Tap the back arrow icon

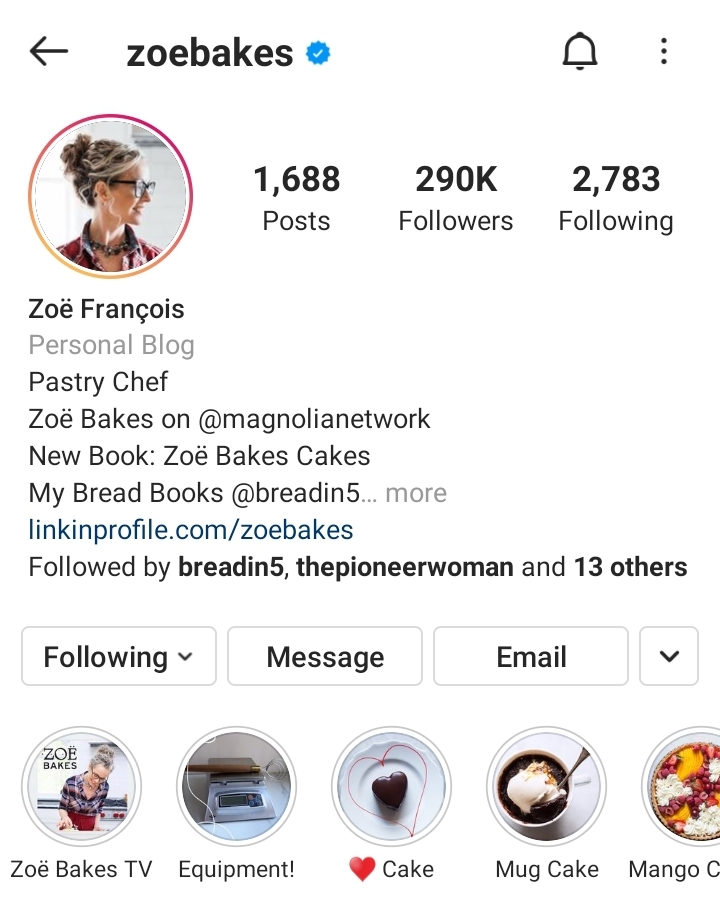49,51
